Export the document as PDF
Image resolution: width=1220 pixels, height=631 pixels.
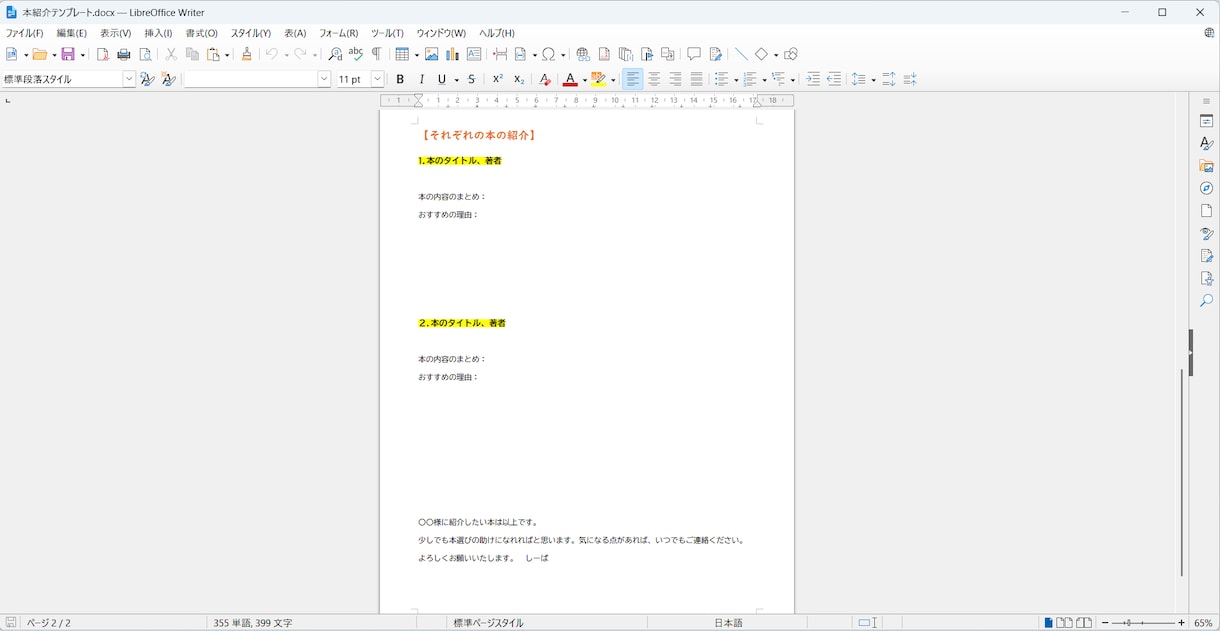coord(102,55)
